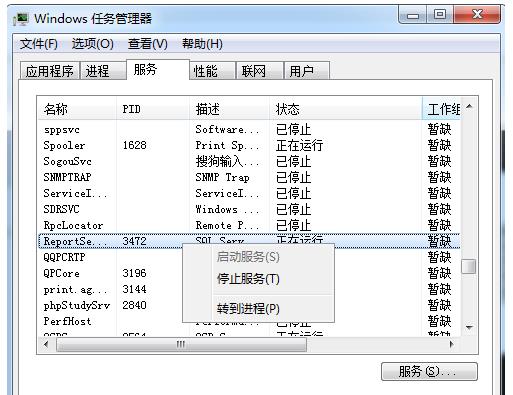513x395 pixels.
Task: Sort by the PID column header
Action: click(x=153, y=109)
